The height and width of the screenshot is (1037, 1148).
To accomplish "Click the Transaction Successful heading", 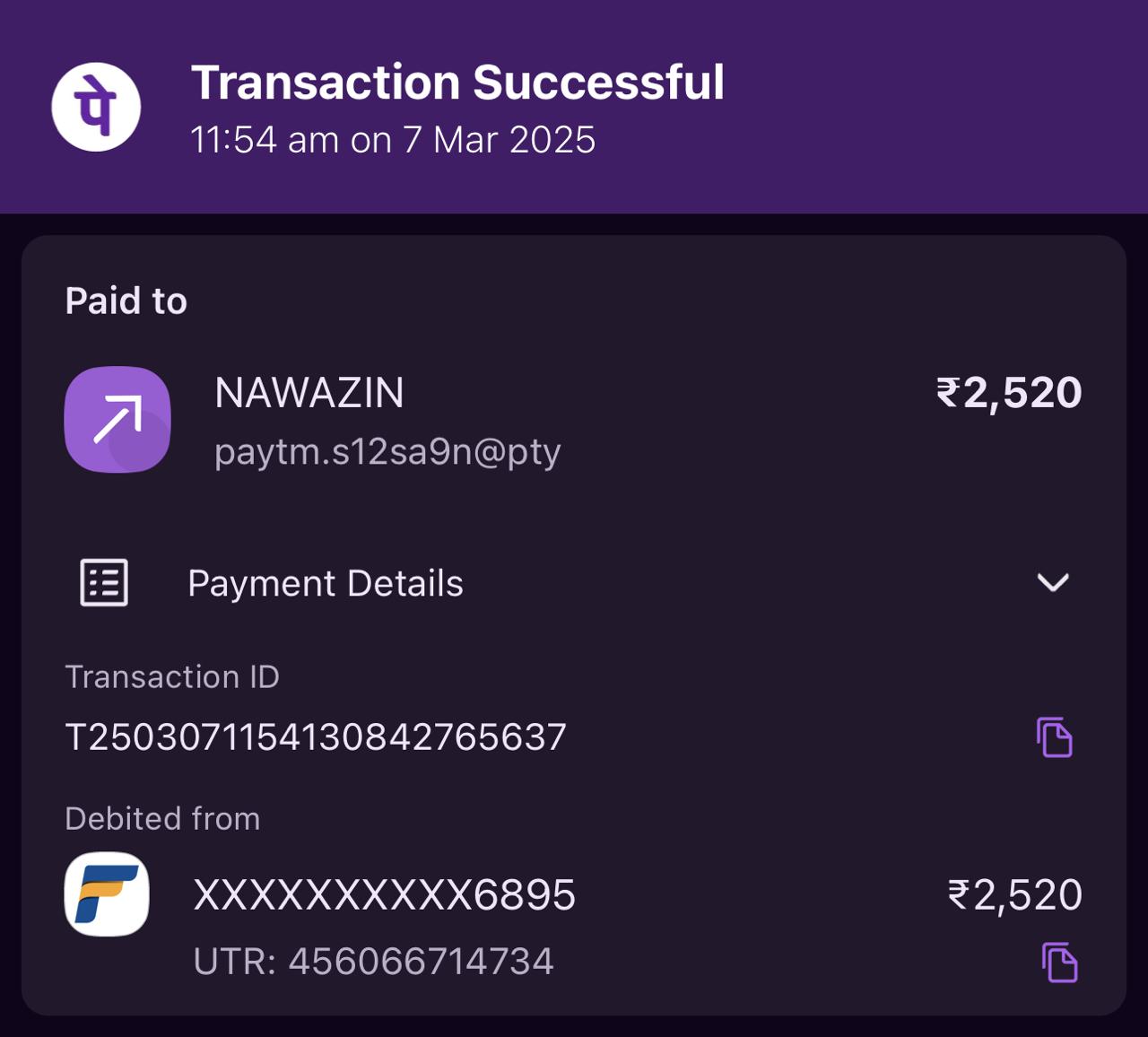I will point(457,83).
